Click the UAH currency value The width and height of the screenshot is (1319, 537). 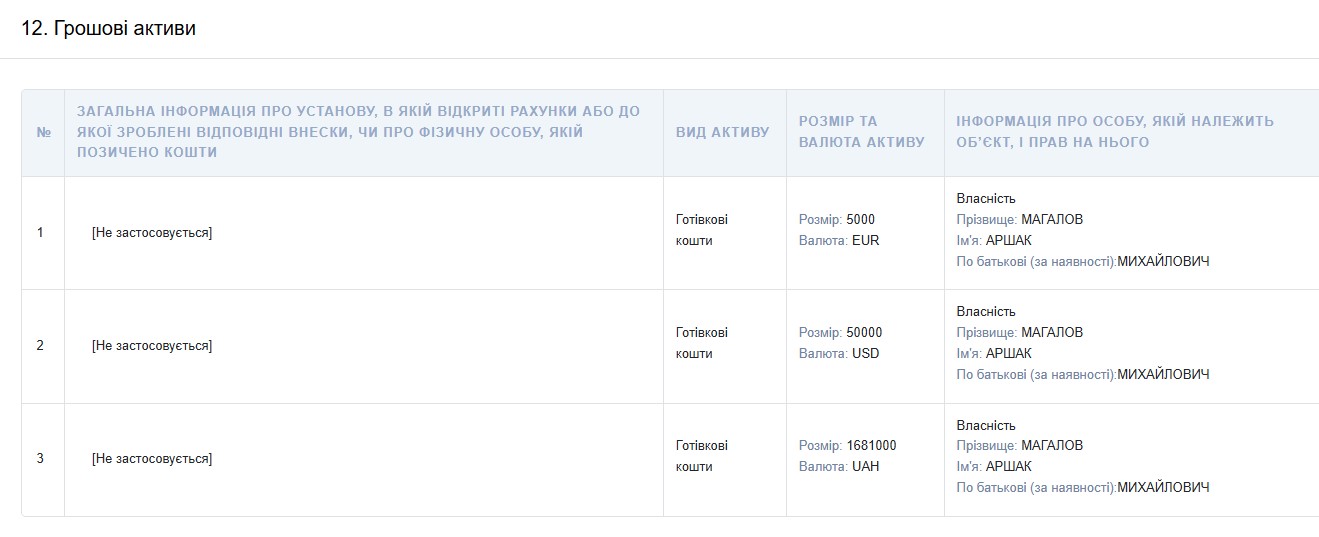pyautogui.click(x=865, y=467)
